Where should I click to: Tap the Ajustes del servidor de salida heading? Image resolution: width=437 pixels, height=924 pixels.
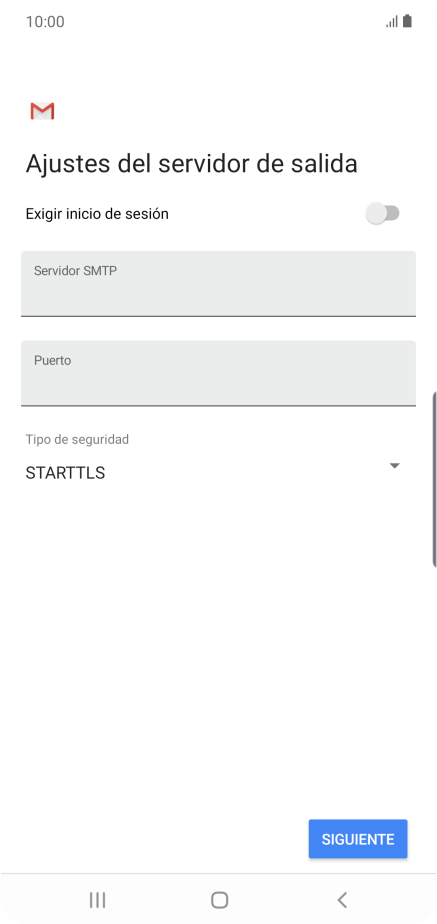(x=191, y=164)
